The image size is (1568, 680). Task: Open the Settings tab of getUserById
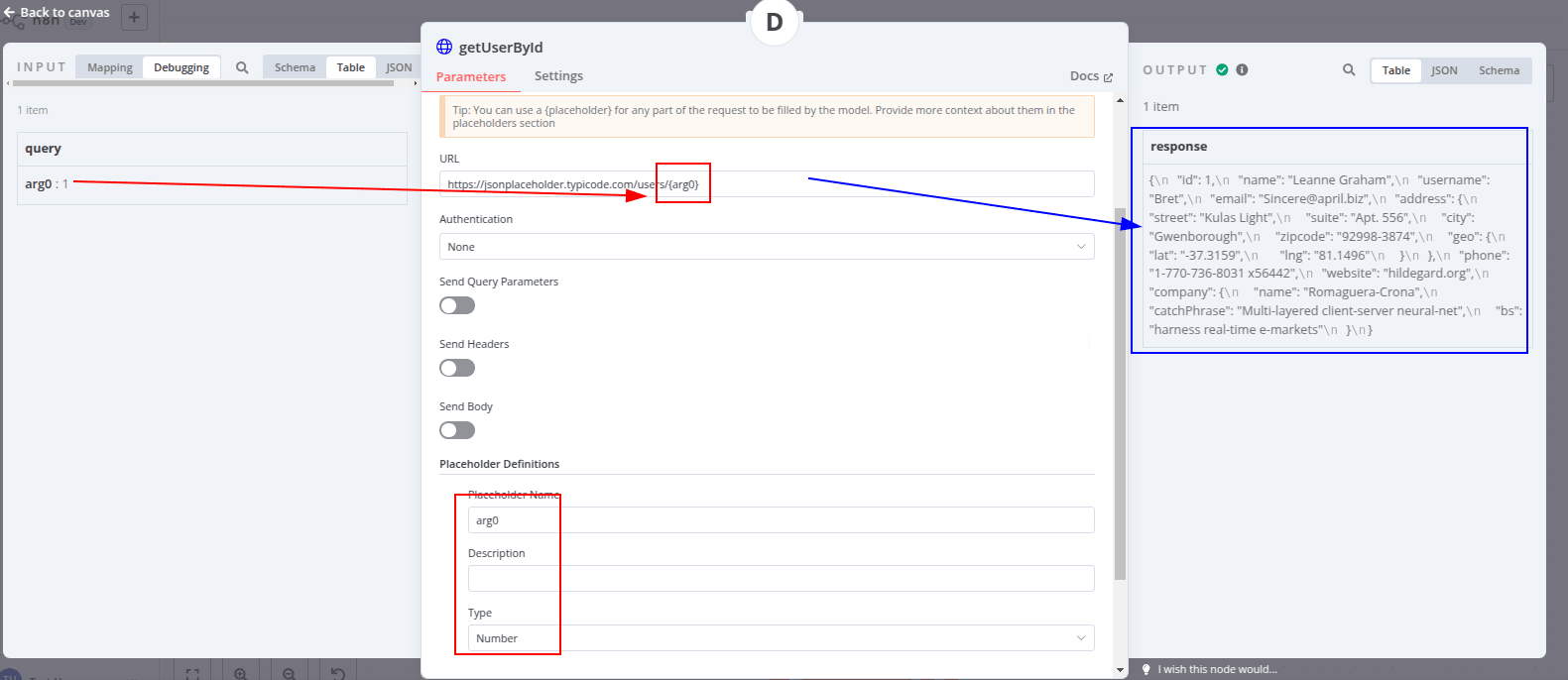[558, 75]
